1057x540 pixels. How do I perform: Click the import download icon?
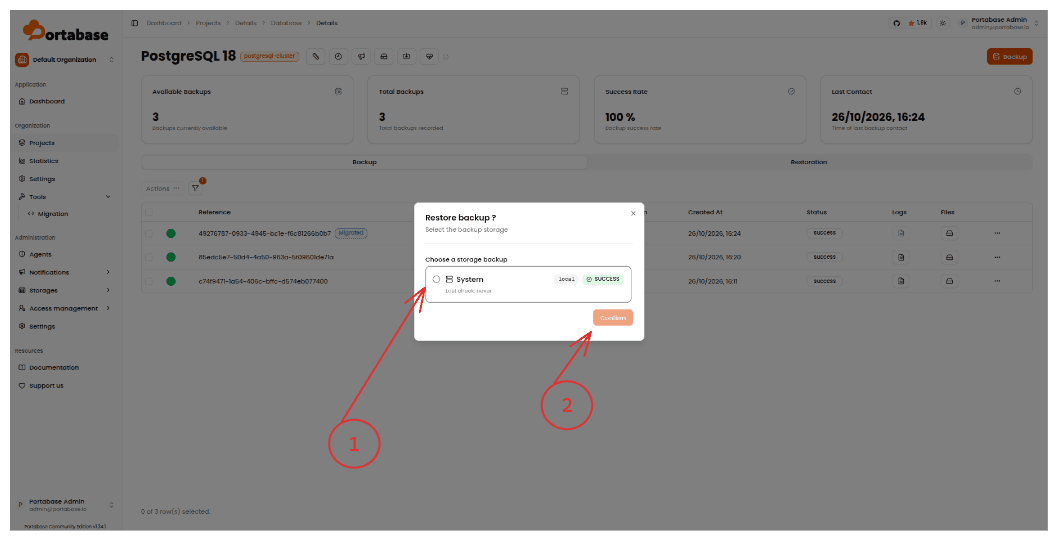point(406,57)
